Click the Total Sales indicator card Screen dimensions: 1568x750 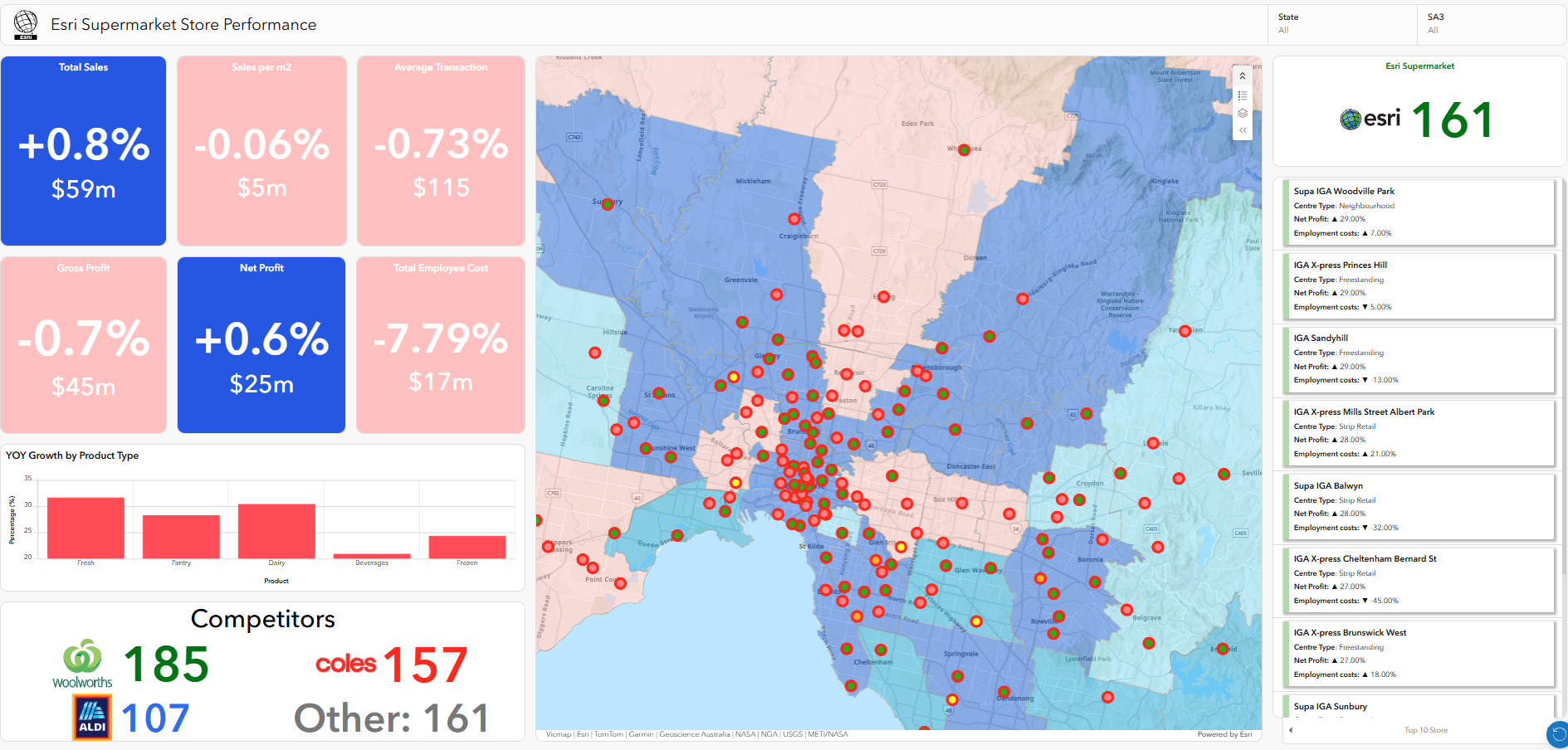pyautogui.click(x=84, y=151)
